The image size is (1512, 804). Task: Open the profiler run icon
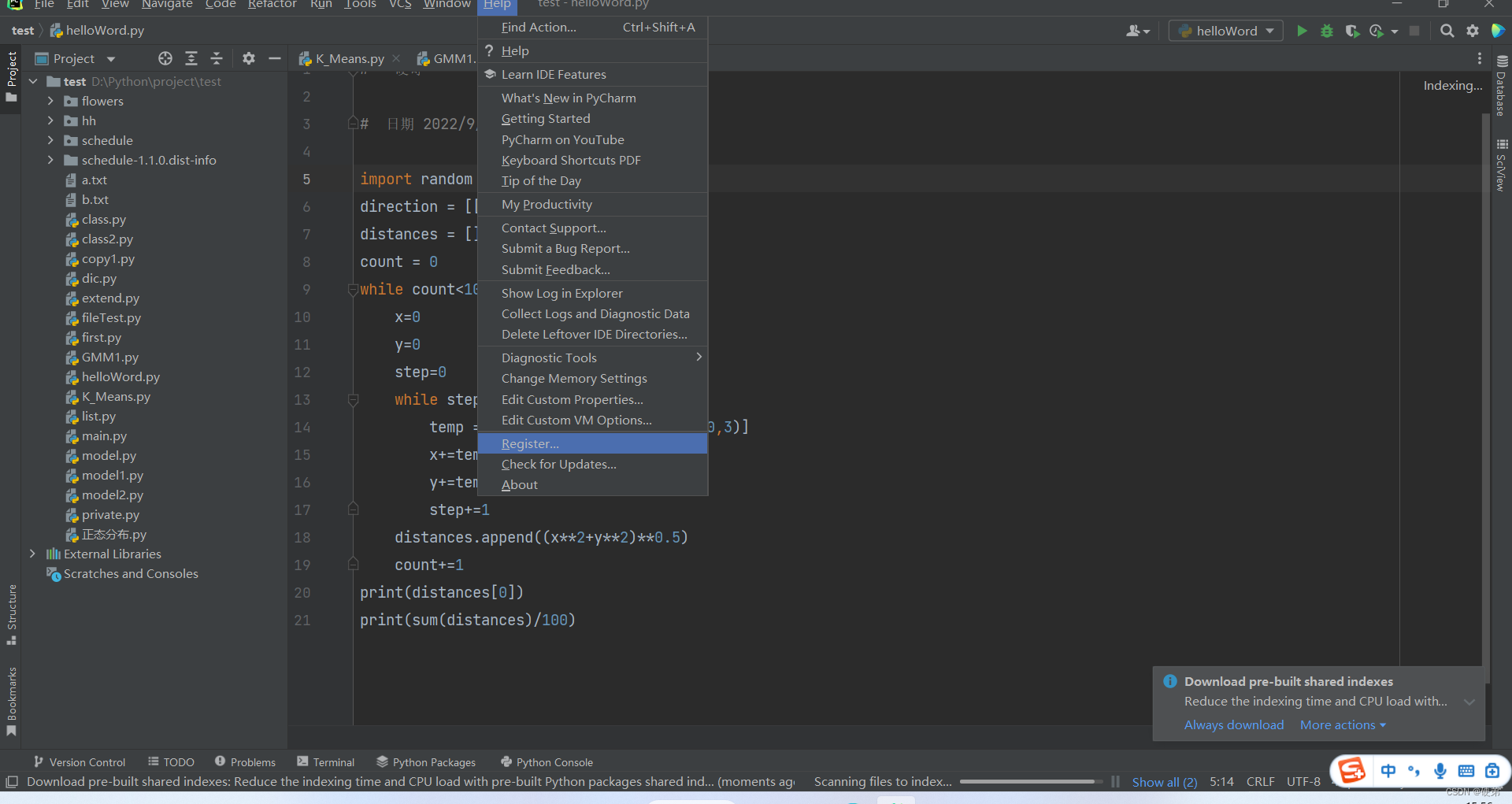(x=1377, y=31)
